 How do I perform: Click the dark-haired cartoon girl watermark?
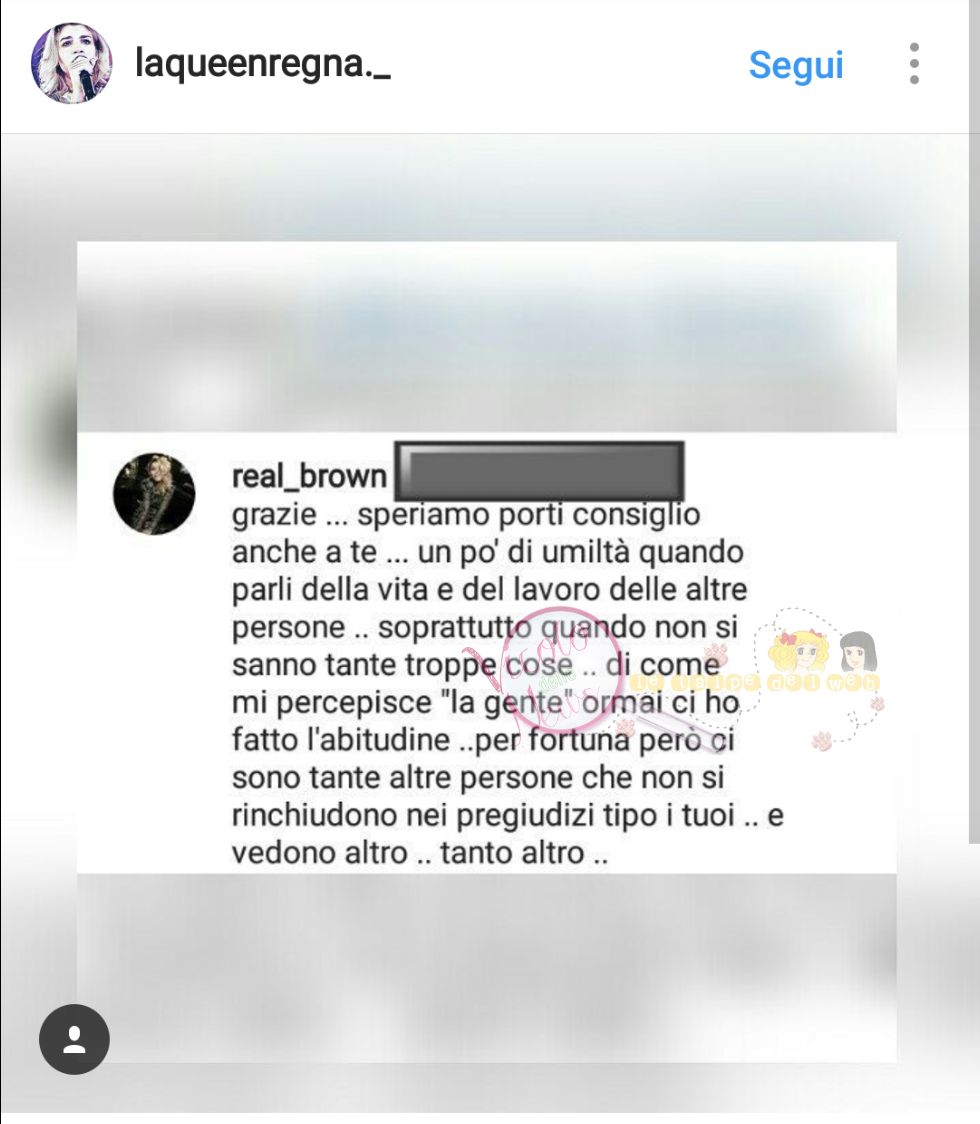point(858,651)
